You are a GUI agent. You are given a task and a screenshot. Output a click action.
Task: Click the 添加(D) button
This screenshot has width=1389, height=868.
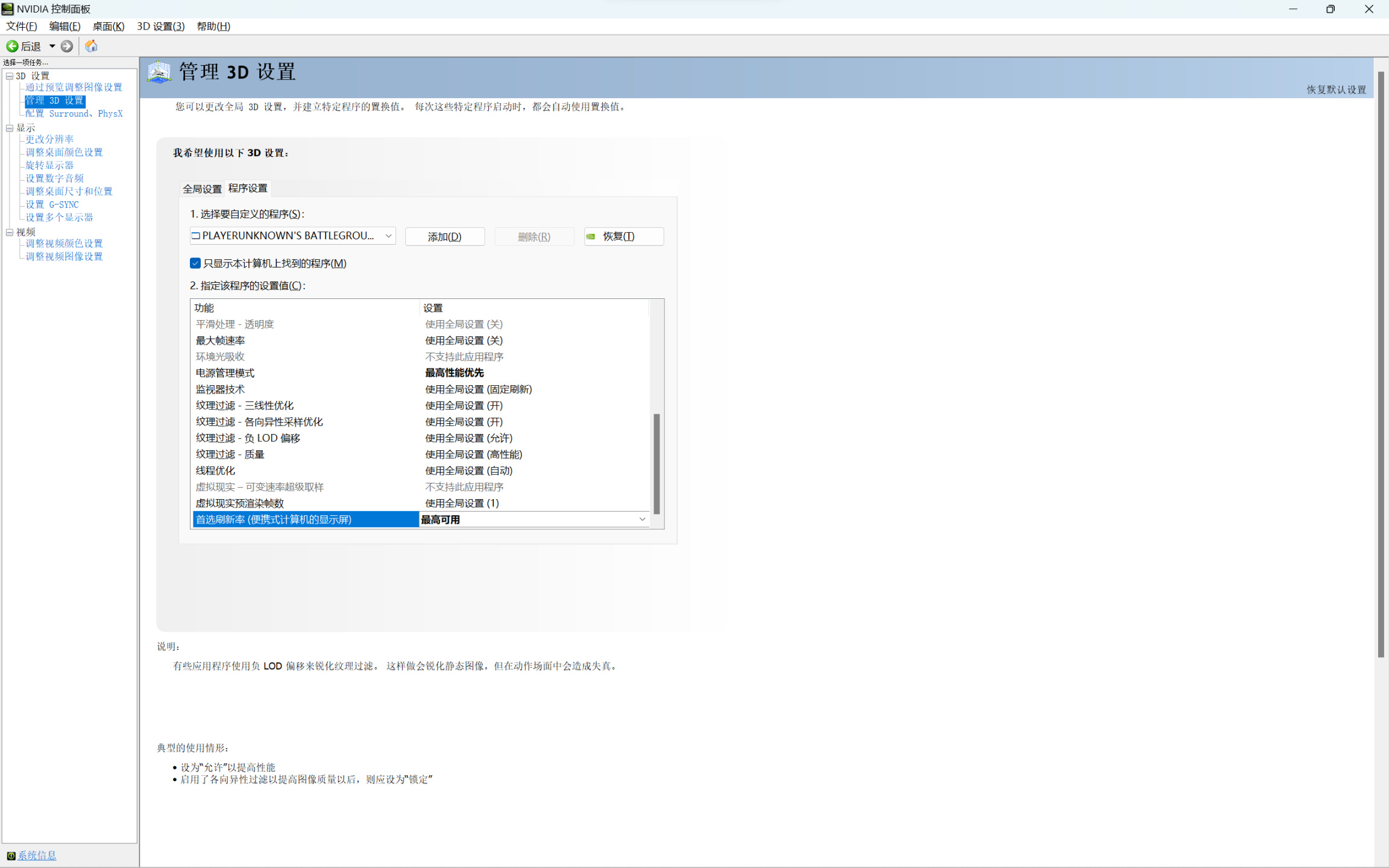click(x=445, y=236)
